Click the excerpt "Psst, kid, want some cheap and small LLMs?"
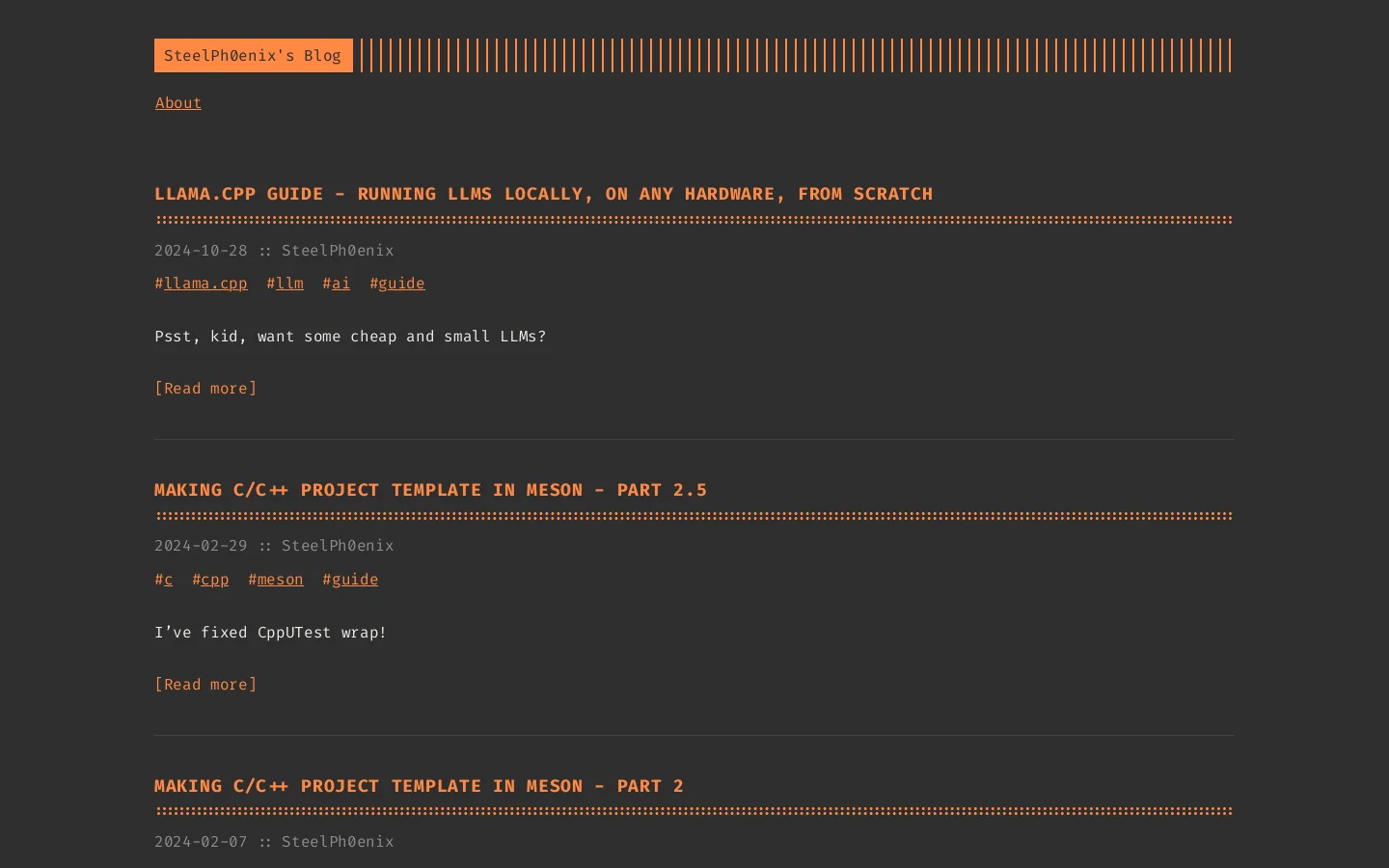This screenshot has width=1389, height=868. point(350,337)
